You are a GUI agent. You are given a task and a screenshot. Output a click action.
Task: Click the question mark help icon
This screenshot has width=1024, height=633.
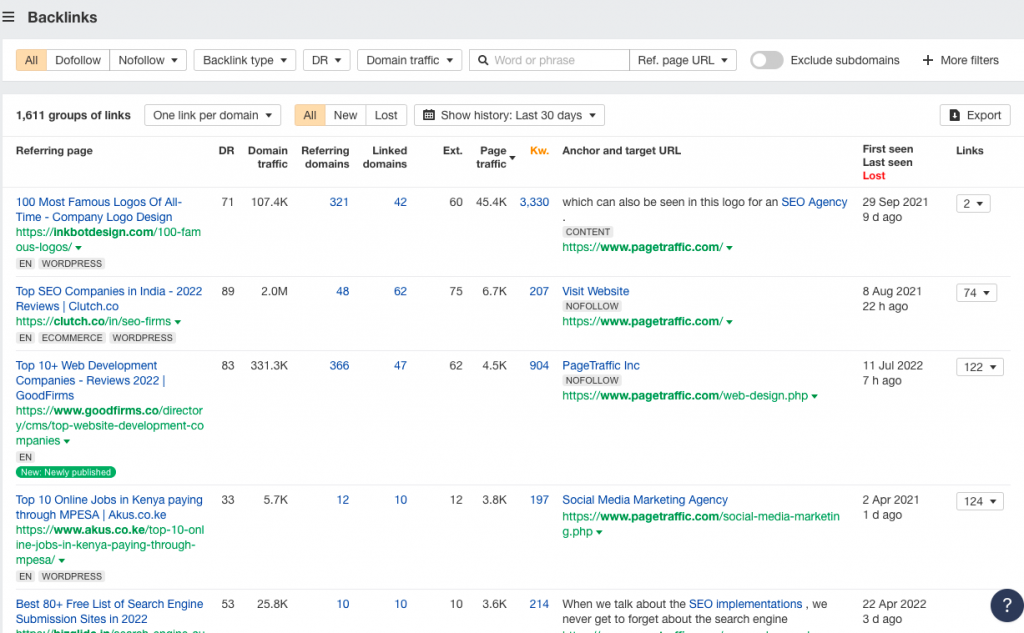tap(1006, 605)
